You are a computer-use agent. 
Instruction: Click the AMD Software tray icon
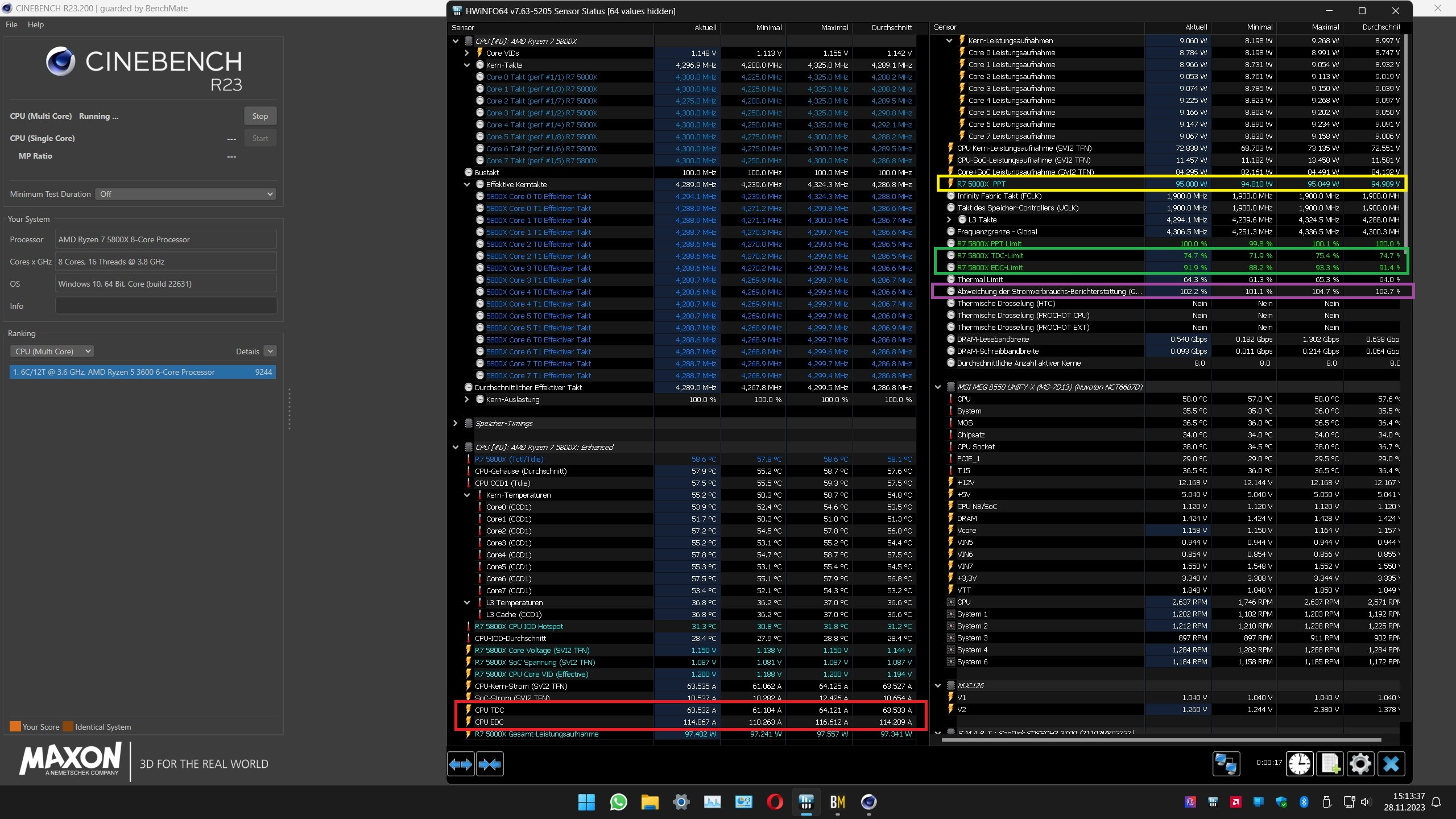(1235, 802)
